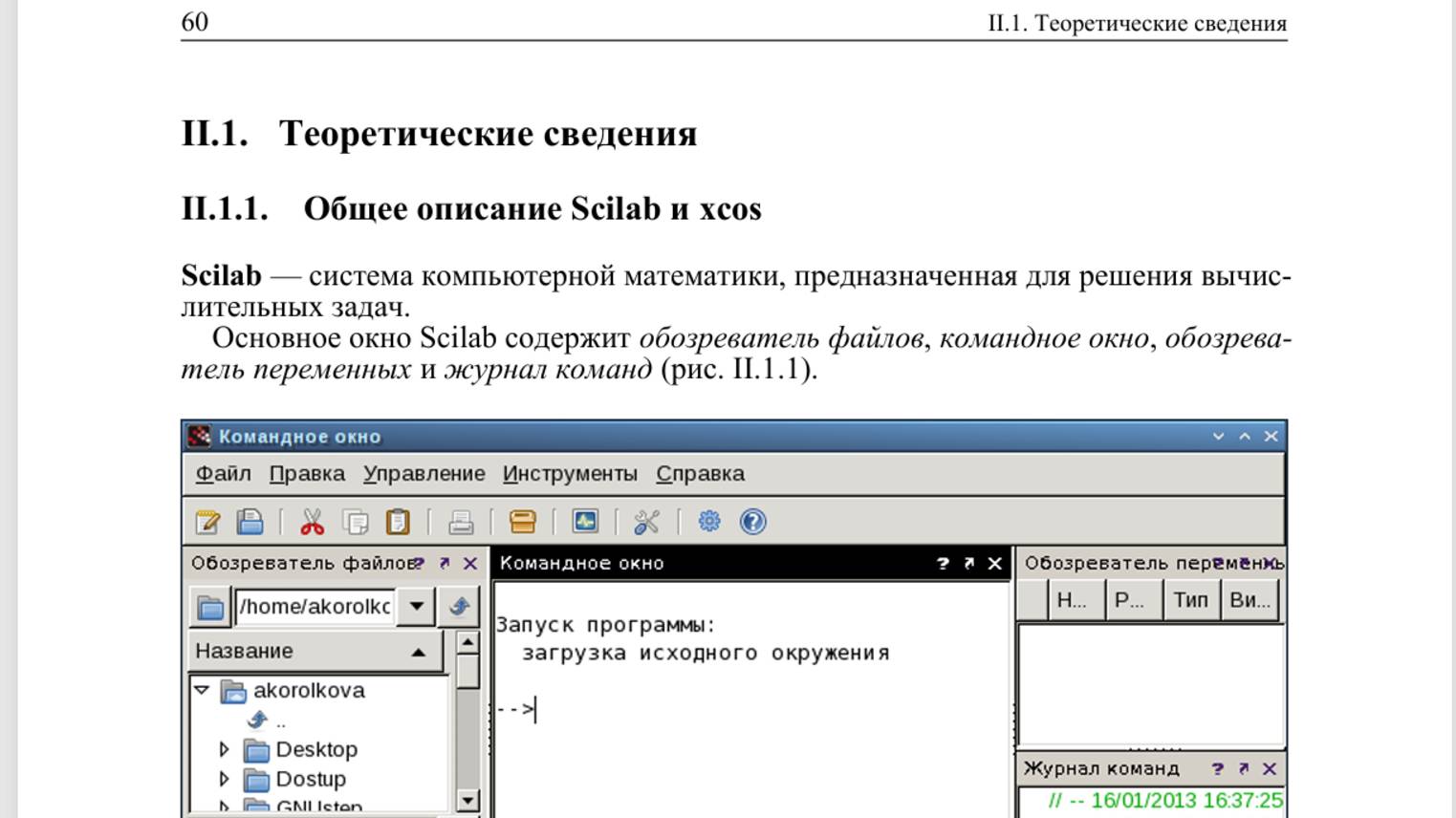Click the 'загрузка исходного окружения' console line
1456x818 pixels.
[706, 654]
